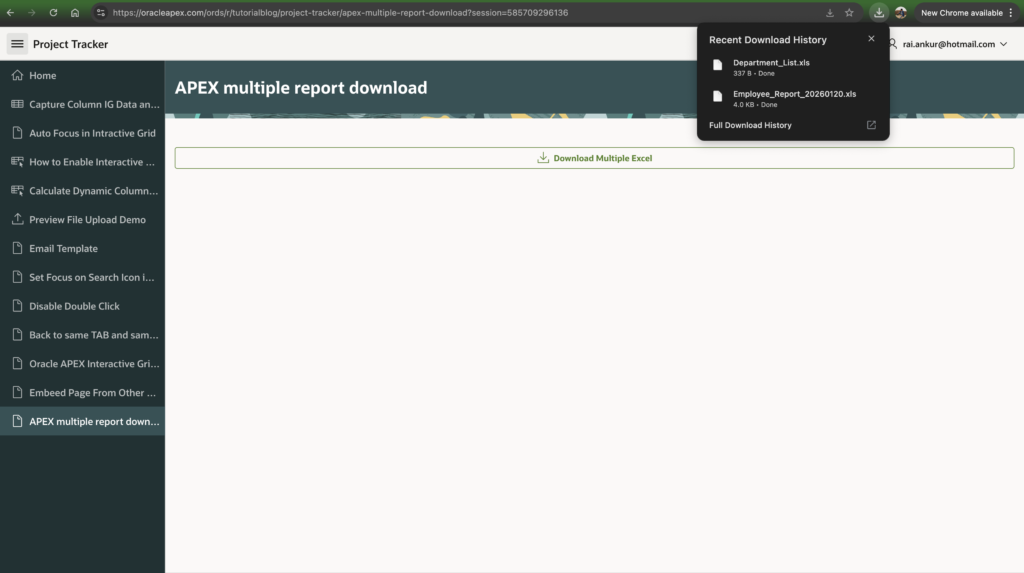Open Chrome three-dot menu
Image resolution: width=1024 pixels, height=573 pixels.
pos(1011,12)
